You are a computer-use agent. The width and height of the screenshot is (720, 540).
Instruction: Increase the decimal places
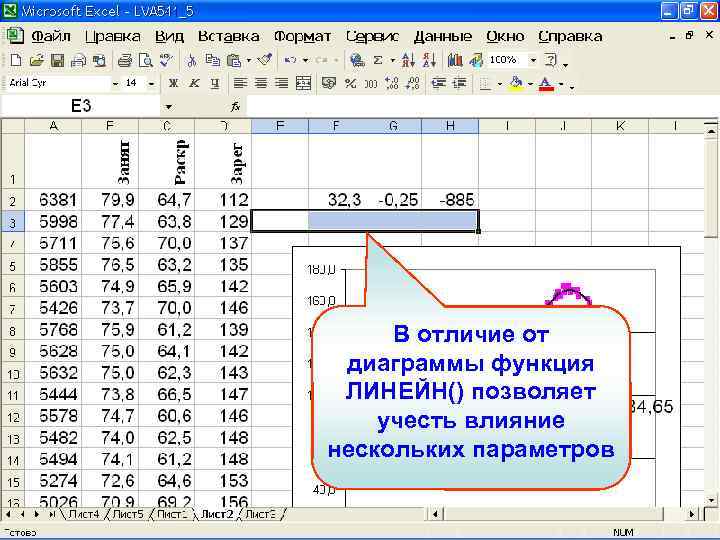tap(392, 83)
